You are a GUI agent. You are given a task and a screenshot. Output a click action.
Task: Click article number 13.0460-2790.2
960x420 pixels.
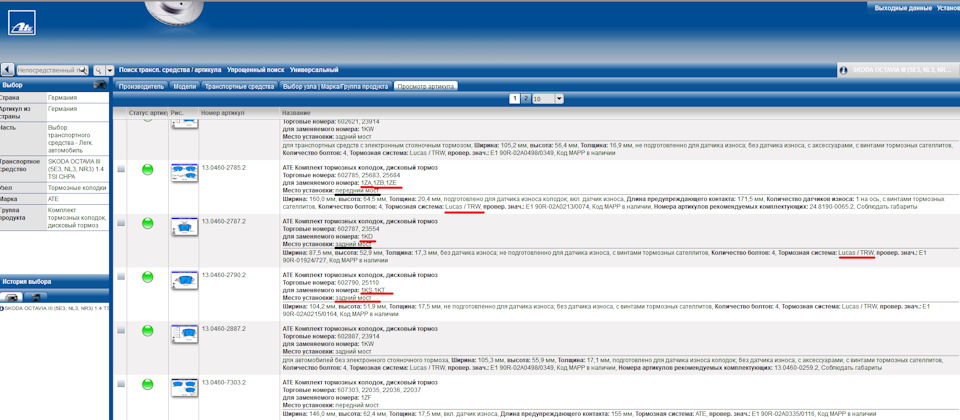(223, 275)
